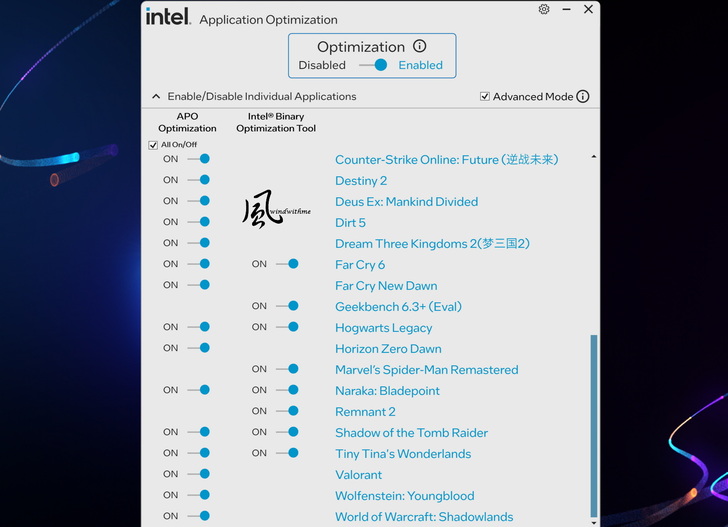The height and width of the screenshot is (527, 728).
Task: Click Shadow of the Tomb Raider name
Action: click(411, 433)
